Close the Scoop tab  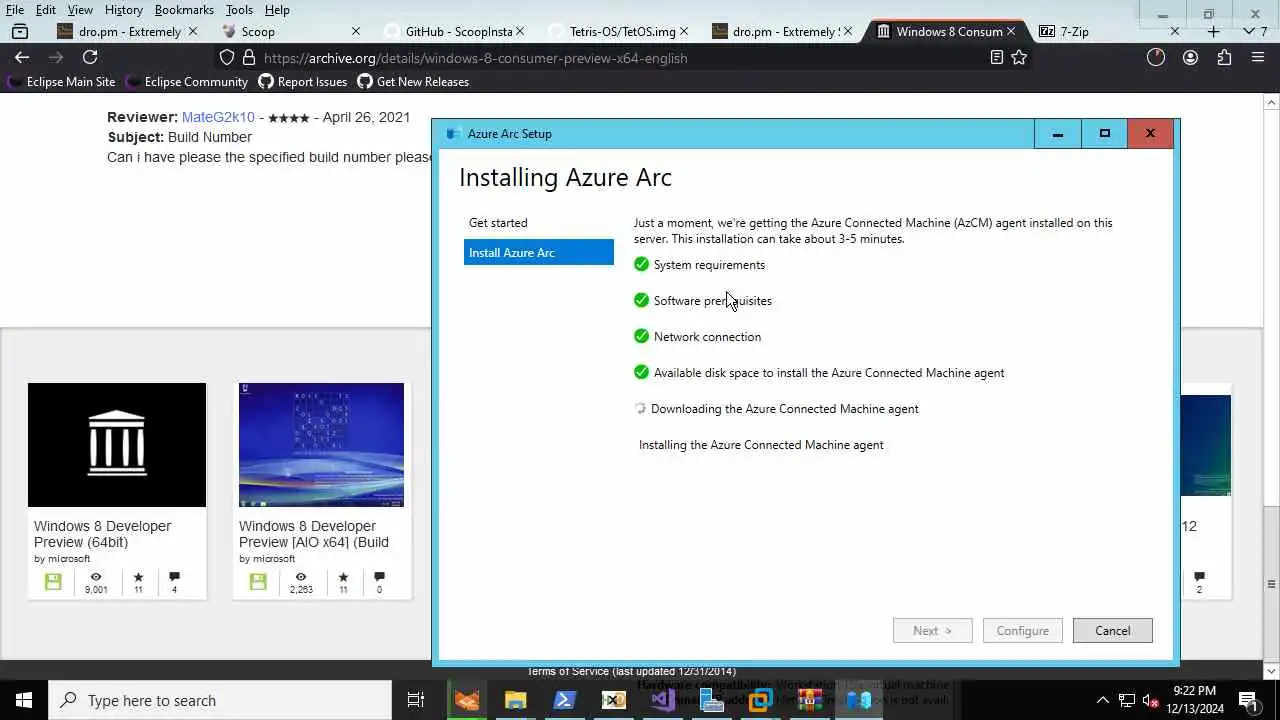pyautogui.click(x=355, y=32)
